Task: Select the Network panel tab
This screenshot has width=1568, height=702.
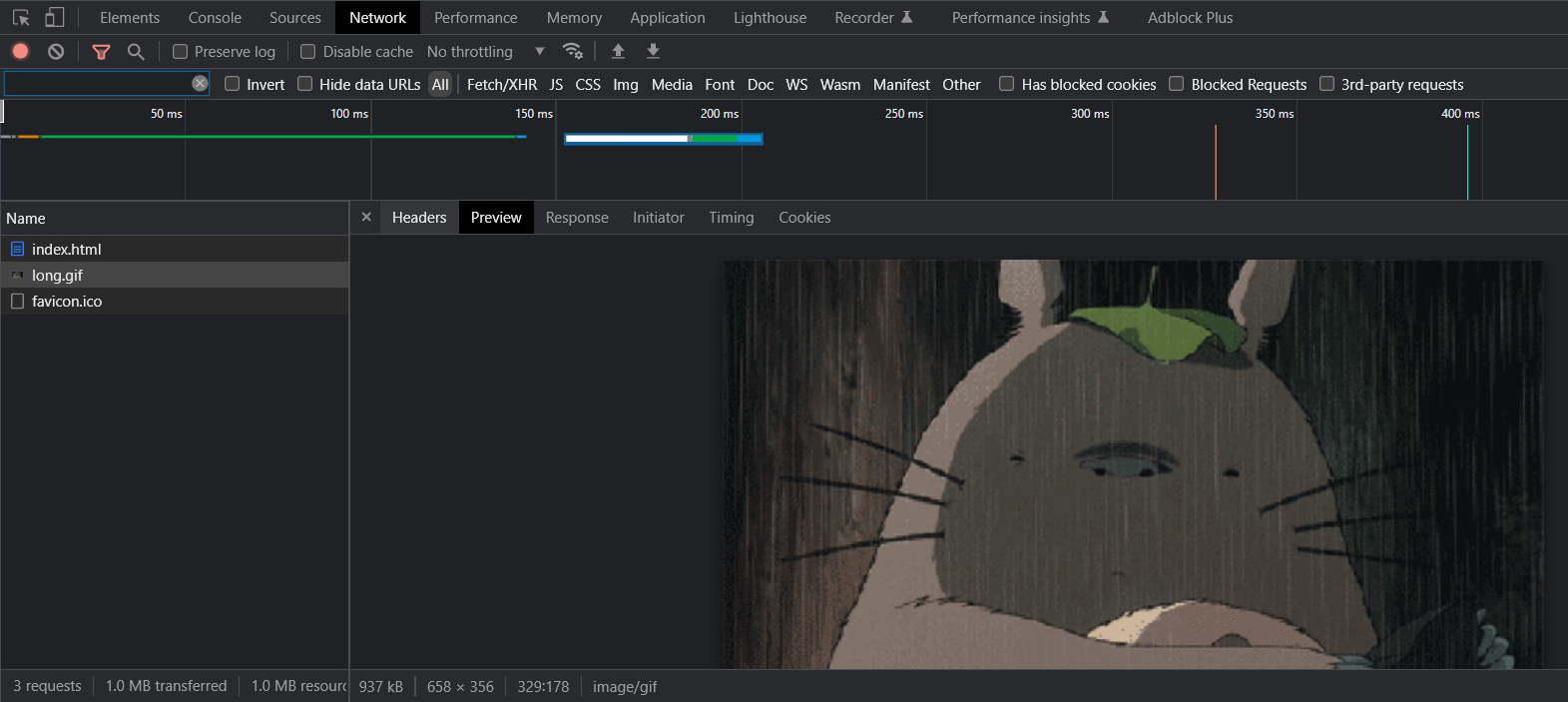Action: [377, 17]
